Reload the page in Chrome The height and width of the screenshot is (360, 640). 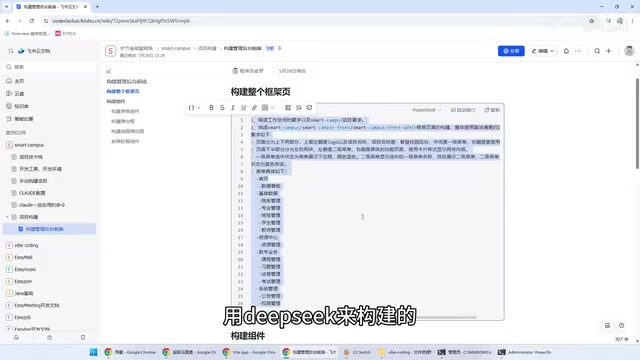(x=31, y=21)
